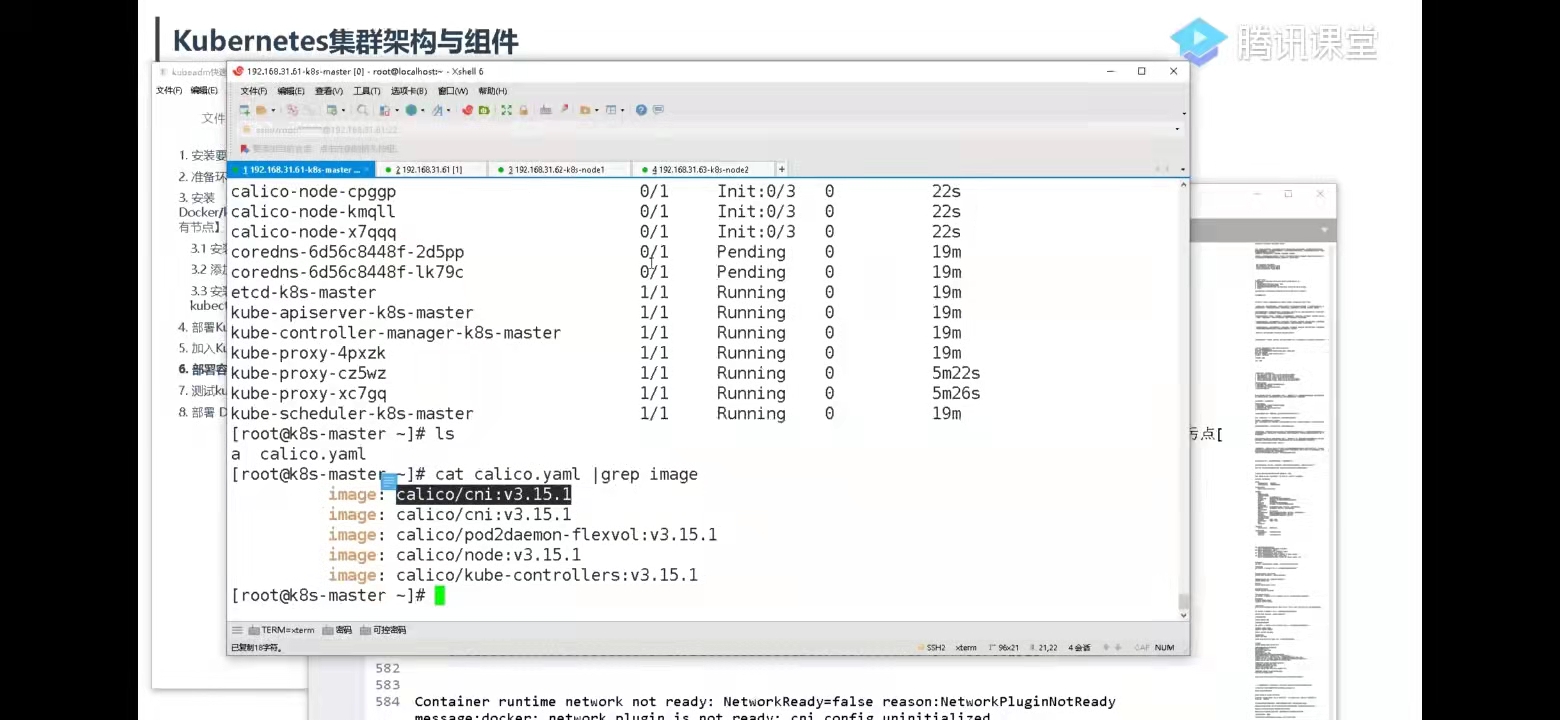The width and height of the screenshot is (1560, 720).
Task: Switch to the 192.168.31.63-k8s-node2 session tab
Action: [704, 170]
